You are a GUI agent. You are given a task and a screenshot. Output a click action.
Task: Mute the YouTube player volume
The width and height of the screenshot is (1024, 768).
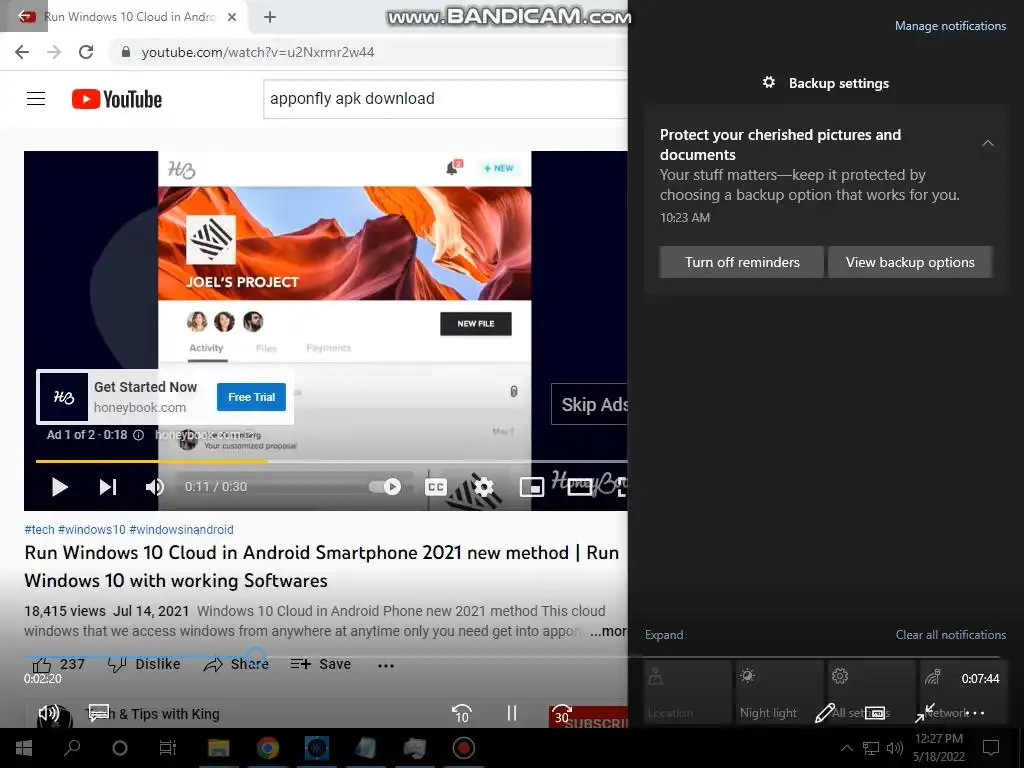[155, 487]
